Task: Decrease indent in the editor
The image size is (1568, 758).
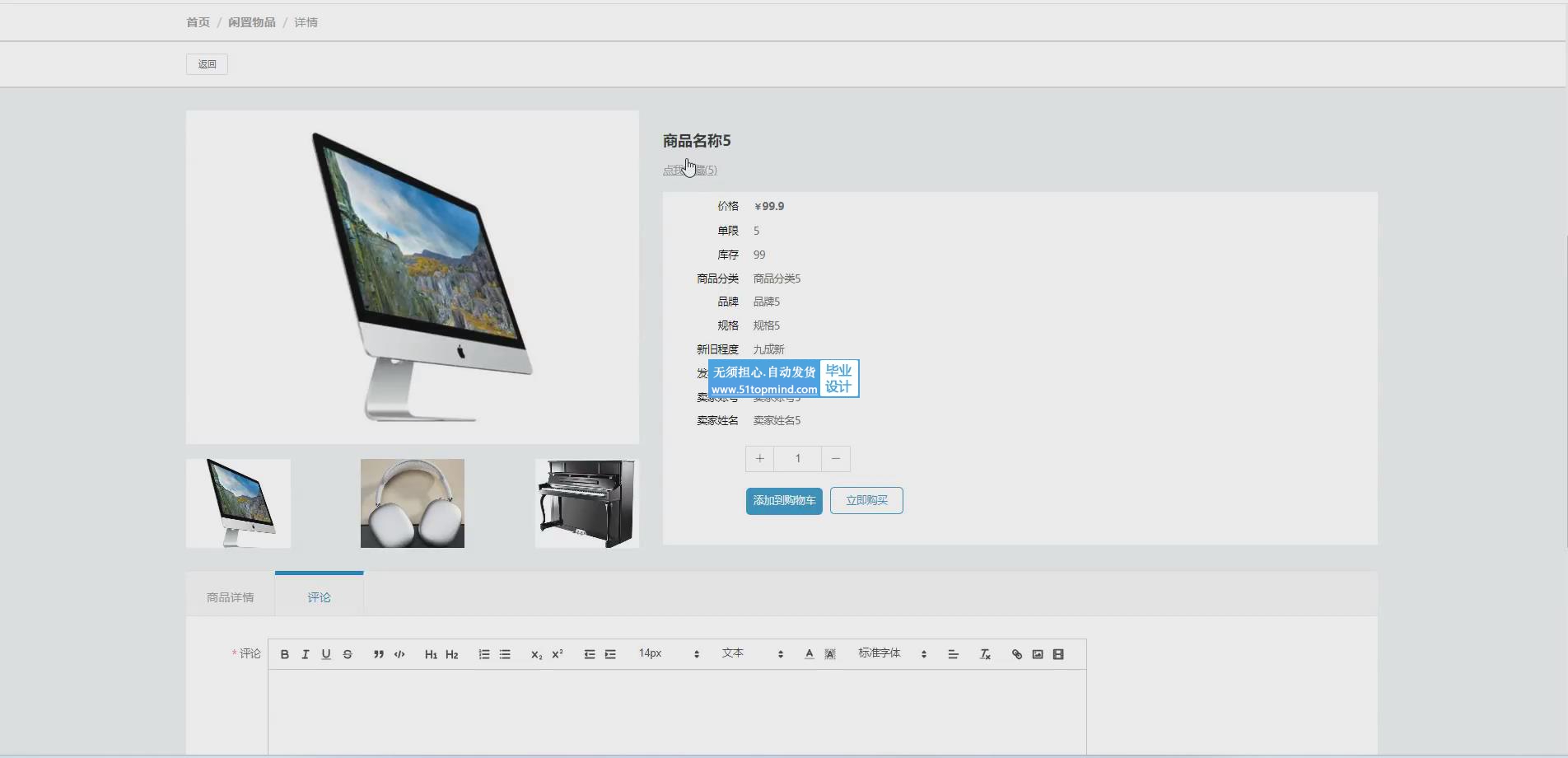Action: coord(590,654)
